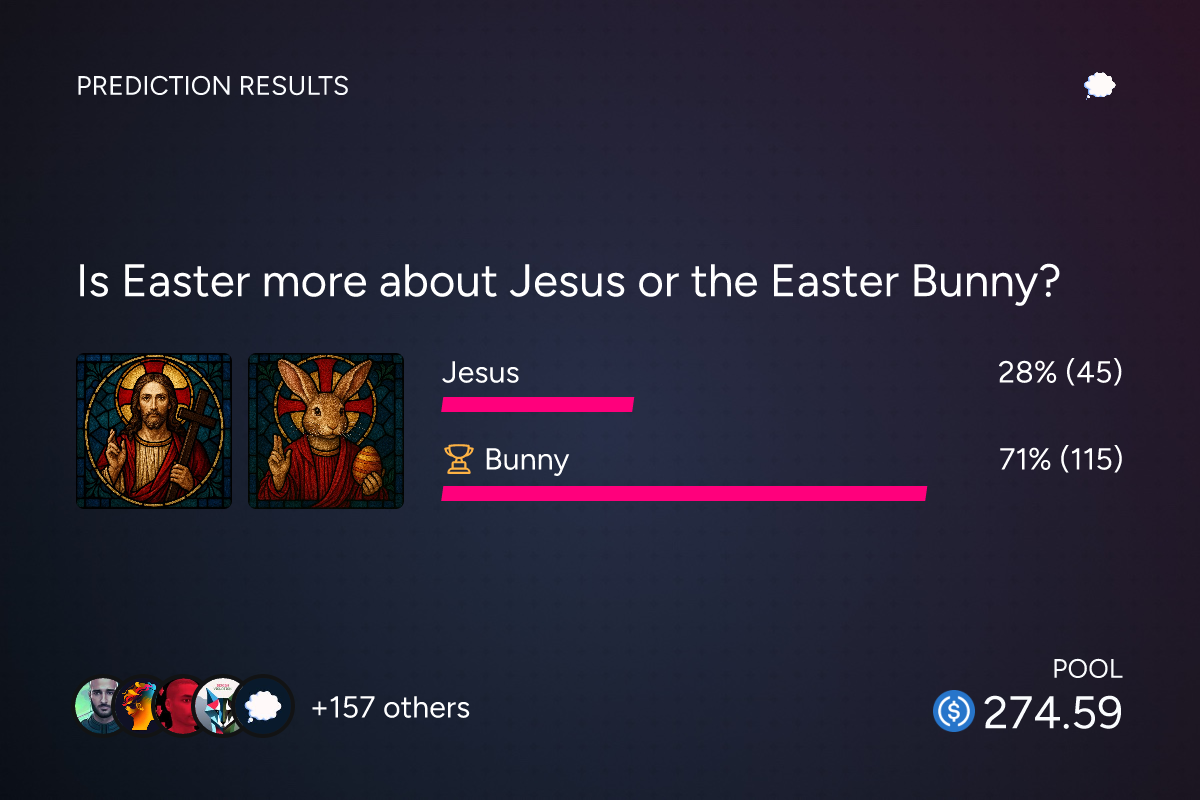Click the 71% (115) vote count
This screenshot has width=1200, height=800.
coord(1061,460)
